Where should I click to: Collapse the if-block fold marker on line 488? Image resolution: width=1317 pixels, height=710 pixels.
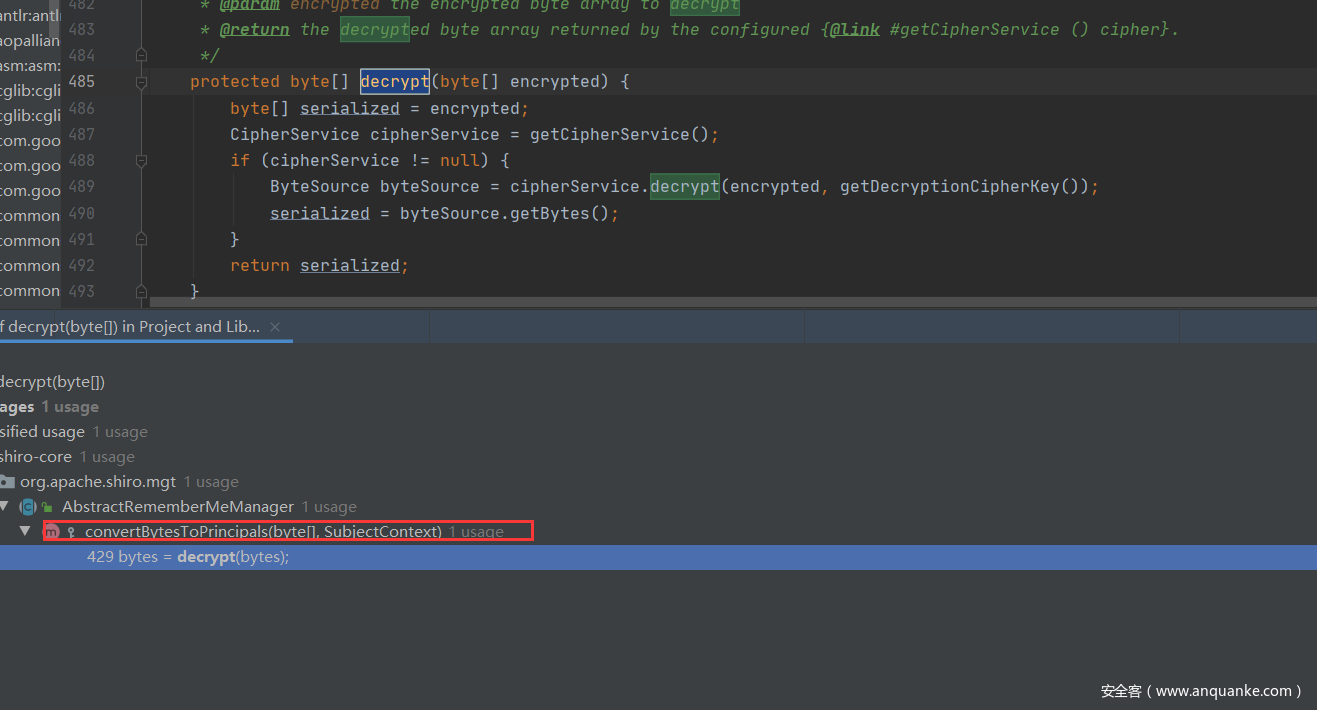point(141,160)
